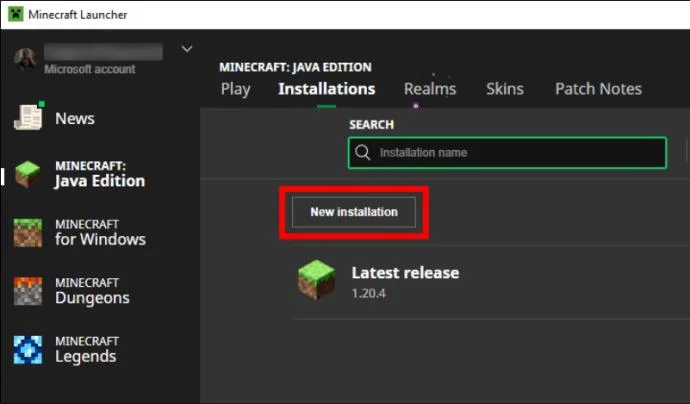The image size is (690, 404).
Task: Click the Microsoft account text
Action: (90, 69)
